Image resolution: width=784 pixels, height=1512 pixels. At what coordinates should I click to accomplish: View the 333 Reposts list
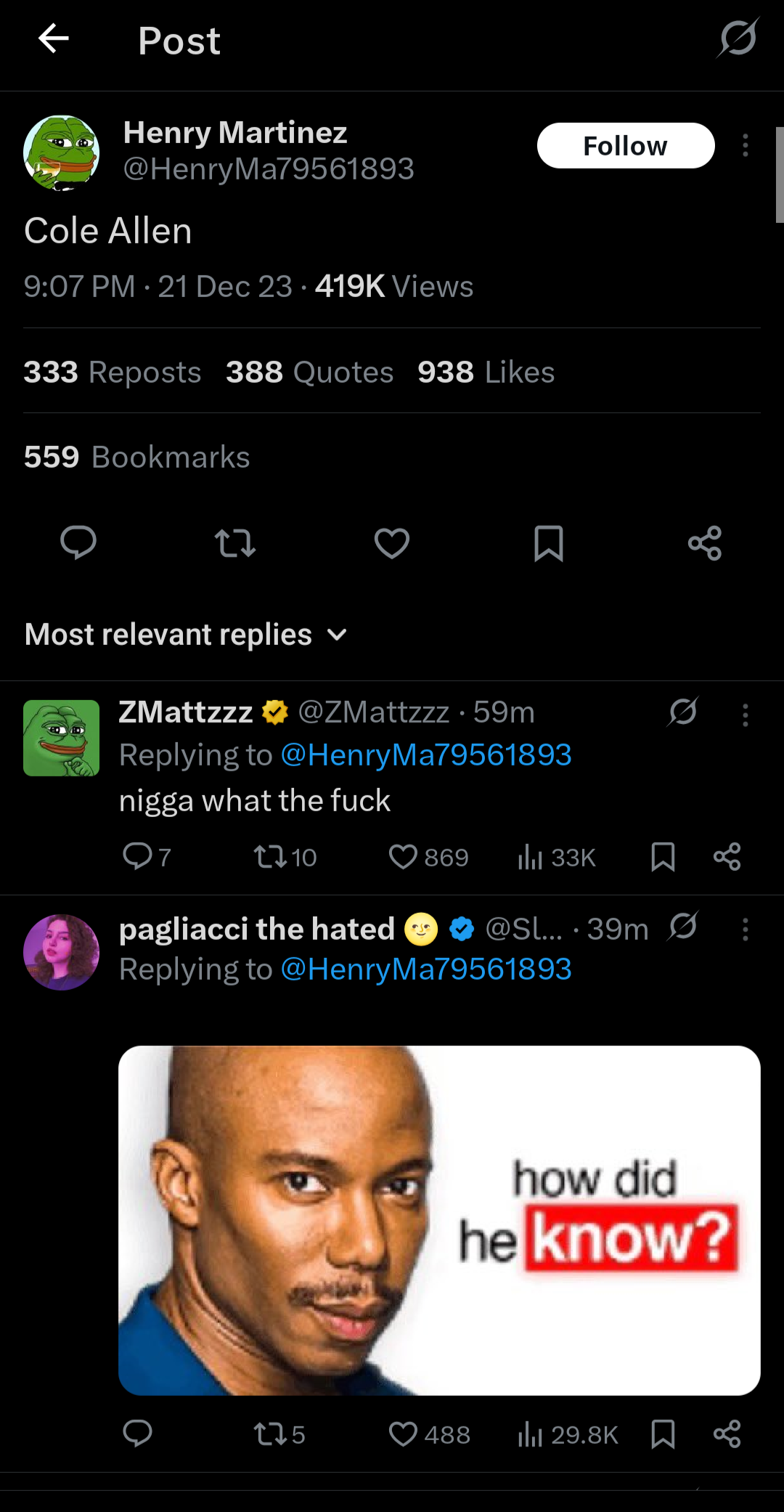point(113,372)
